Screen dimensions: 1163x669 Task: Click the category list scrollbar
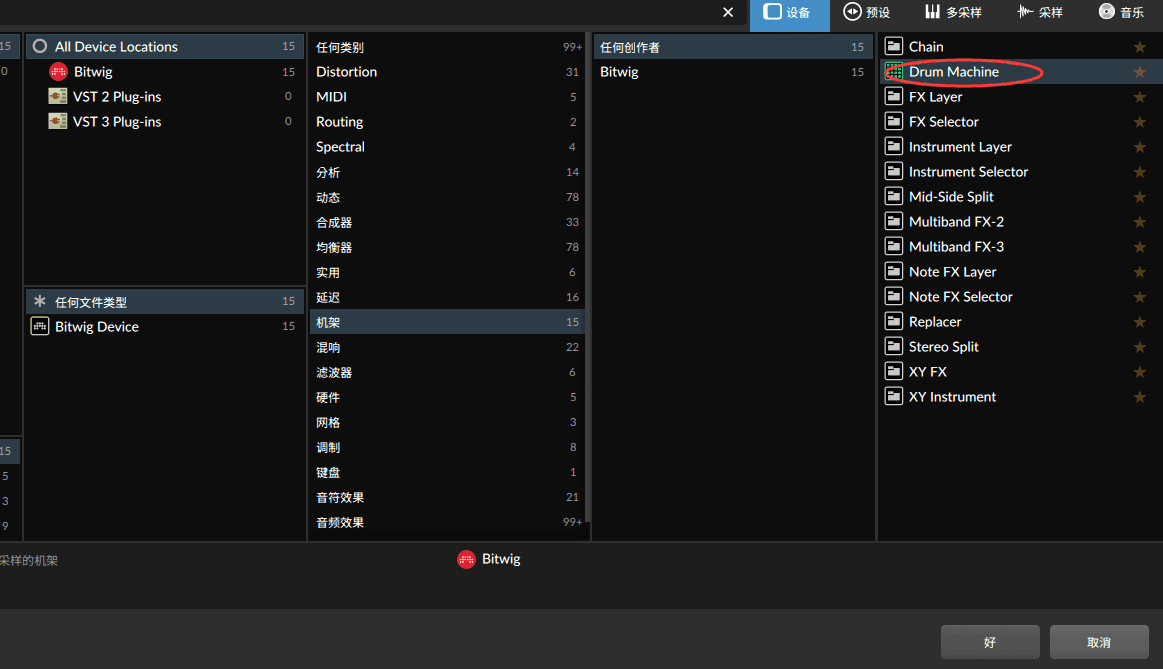point(587,277)
